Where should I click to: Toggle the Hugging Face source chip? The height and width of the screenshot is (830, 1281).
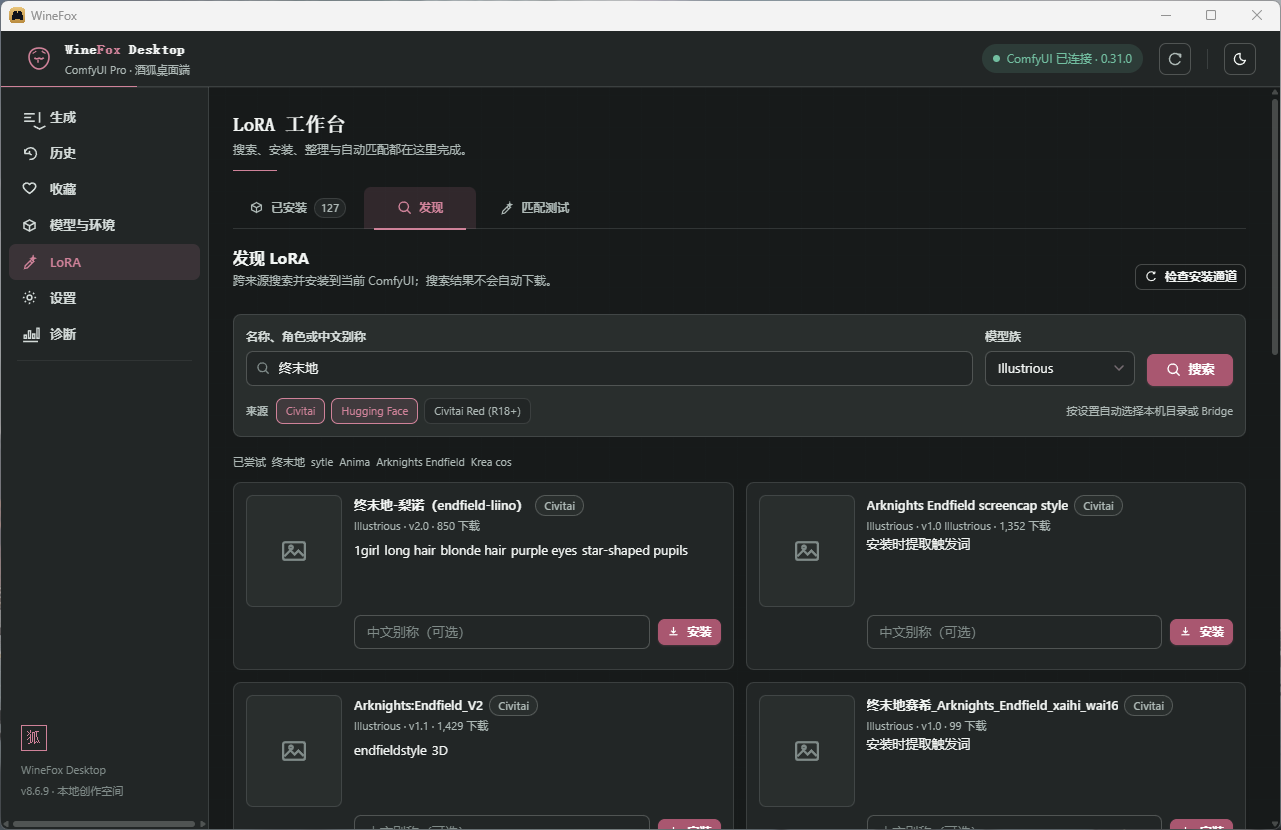(x=375, y=411)
